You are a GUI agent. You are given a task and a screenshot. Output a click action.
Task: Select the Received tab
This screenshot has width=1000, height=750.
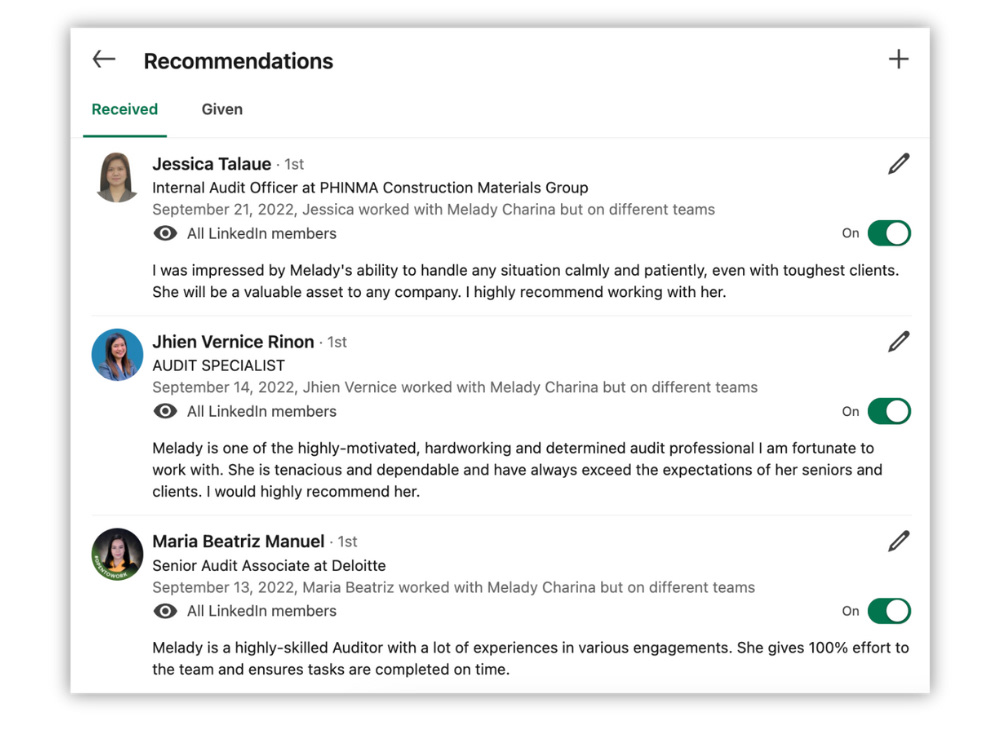coord(124,109)
